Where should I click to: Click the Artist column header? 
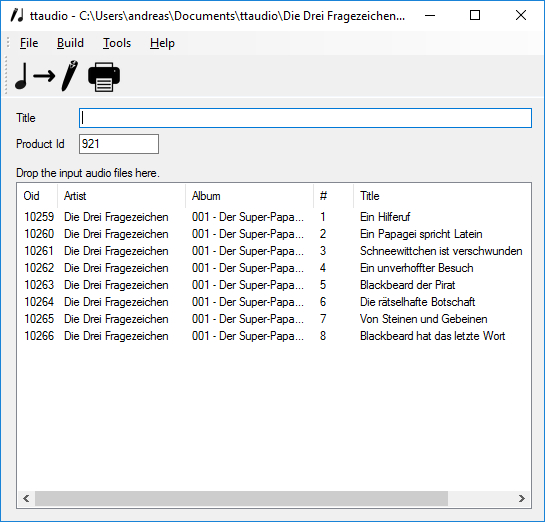click(x=121, y=196)
